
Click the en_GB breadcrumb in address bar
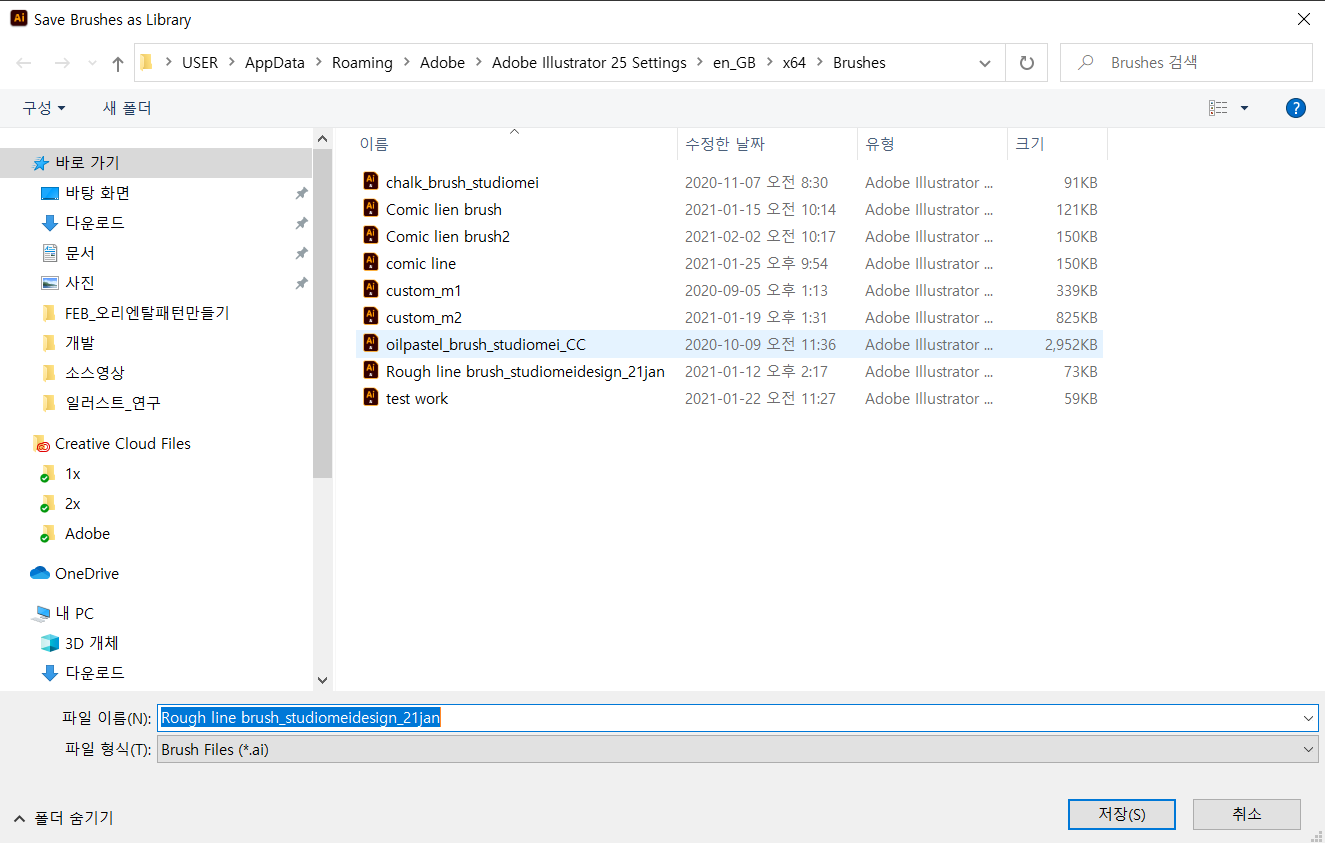735,63
